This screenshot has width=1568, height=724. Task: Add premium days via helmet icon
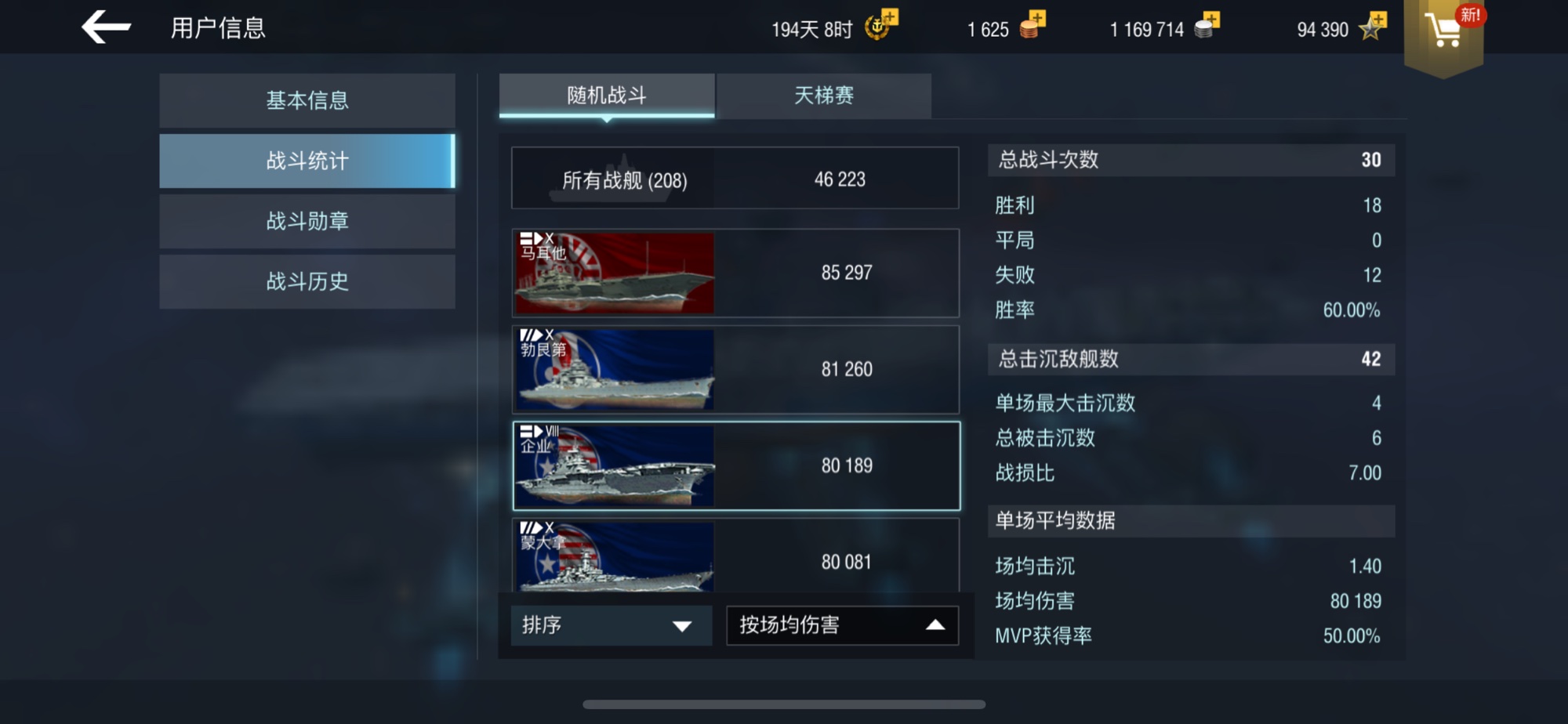880,25
